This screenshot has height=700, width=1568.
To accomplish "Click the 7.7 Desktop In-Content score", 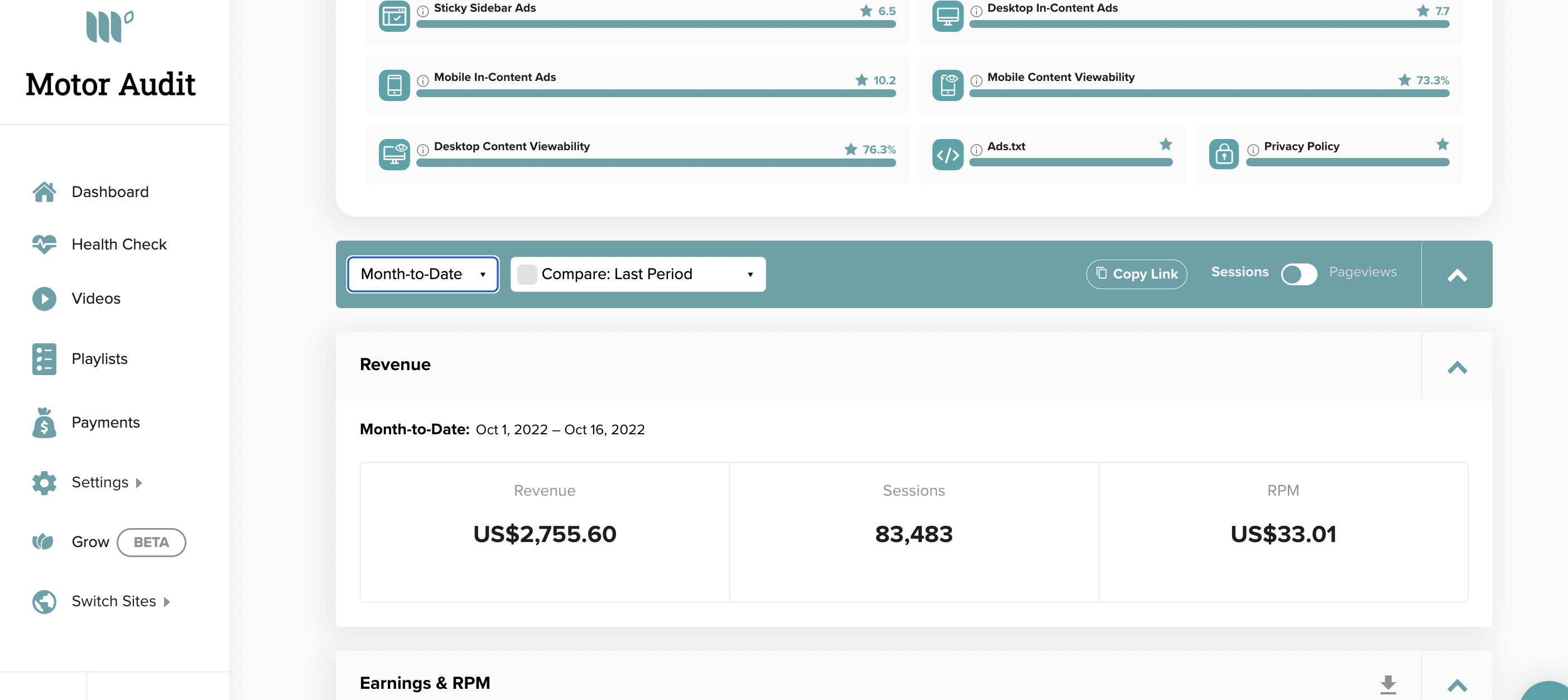I will click(x=1441, y=11).
